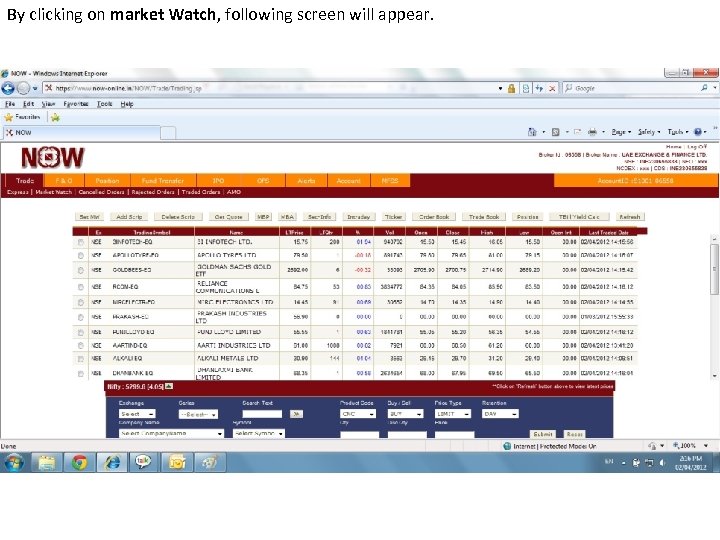Select the PUNJLLOYD-EQ row radio button

81,332
